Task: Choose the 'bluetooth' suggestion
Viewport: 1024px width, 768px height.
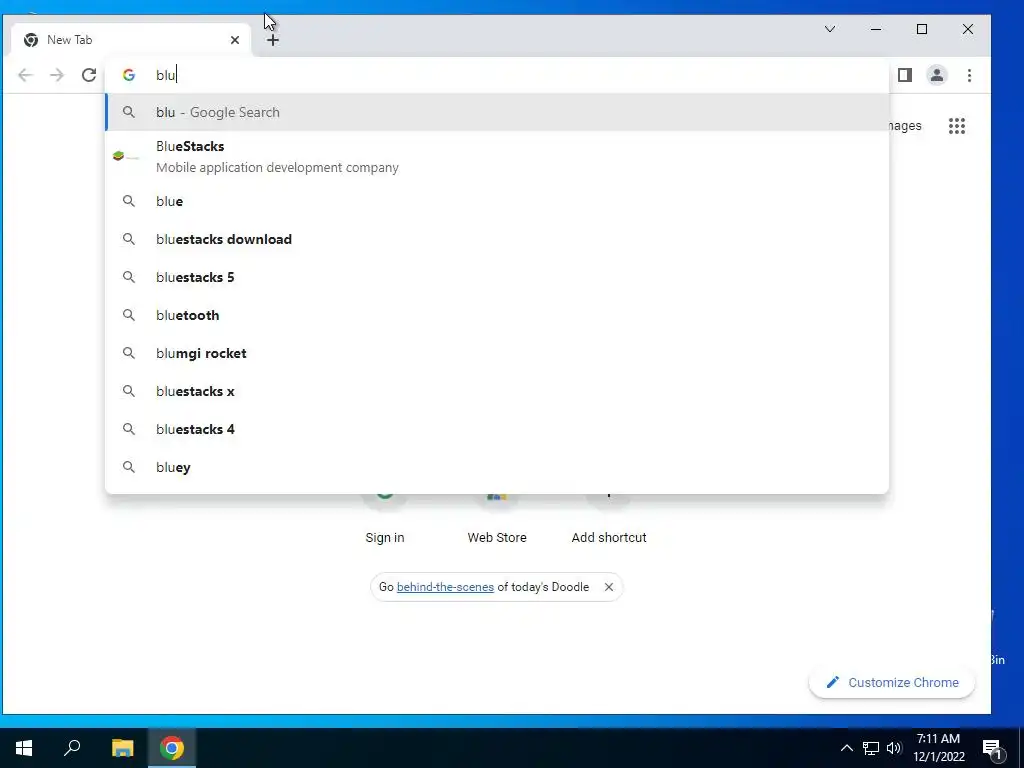Action: 497,315
